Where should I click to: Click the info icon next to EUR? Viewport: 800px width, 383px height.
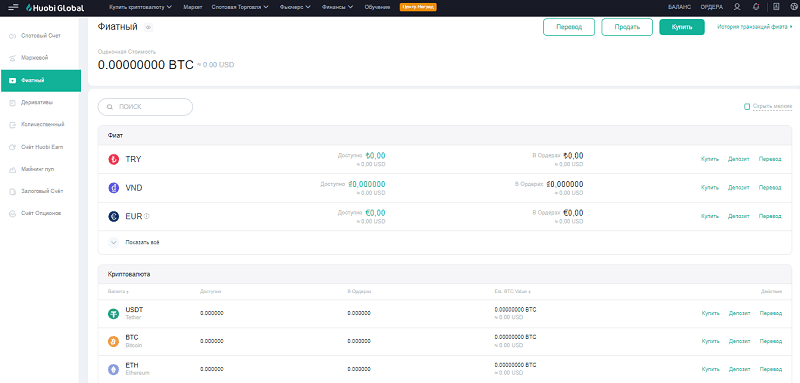(x=147, y=216)
